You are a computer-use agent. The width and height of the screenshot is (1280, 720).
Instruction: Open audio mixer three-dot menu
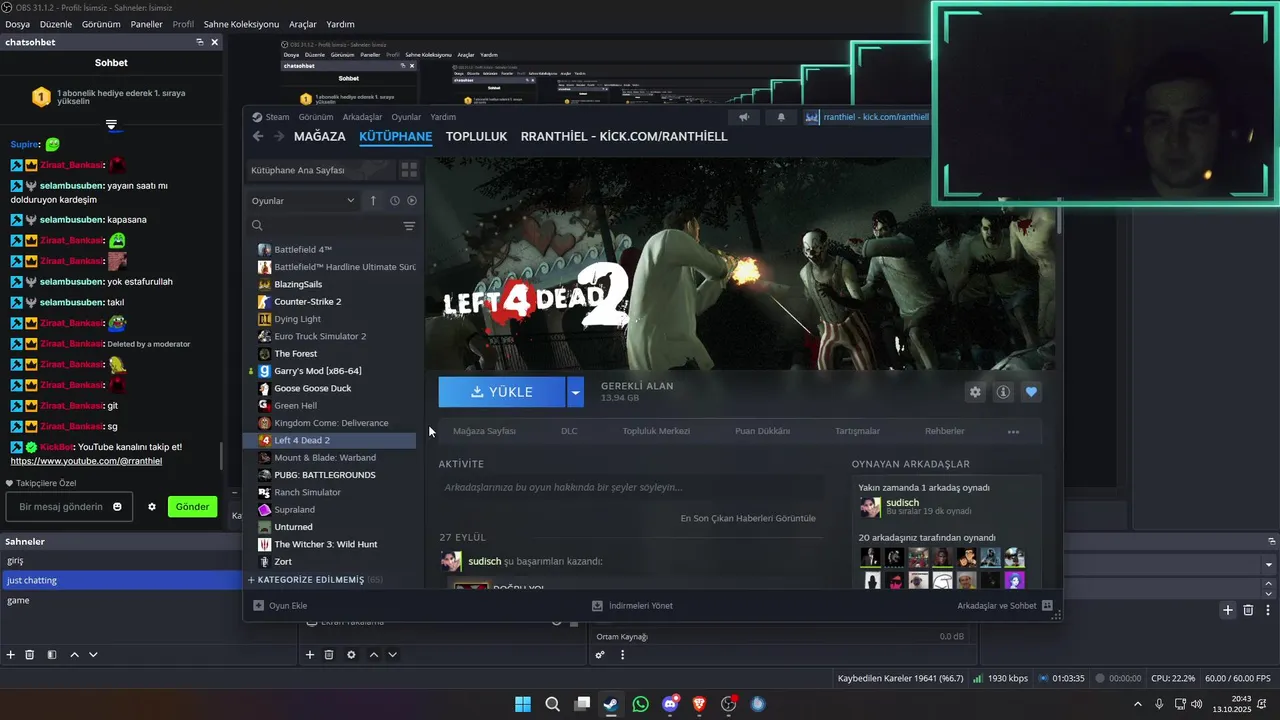(x=622, y=655)
